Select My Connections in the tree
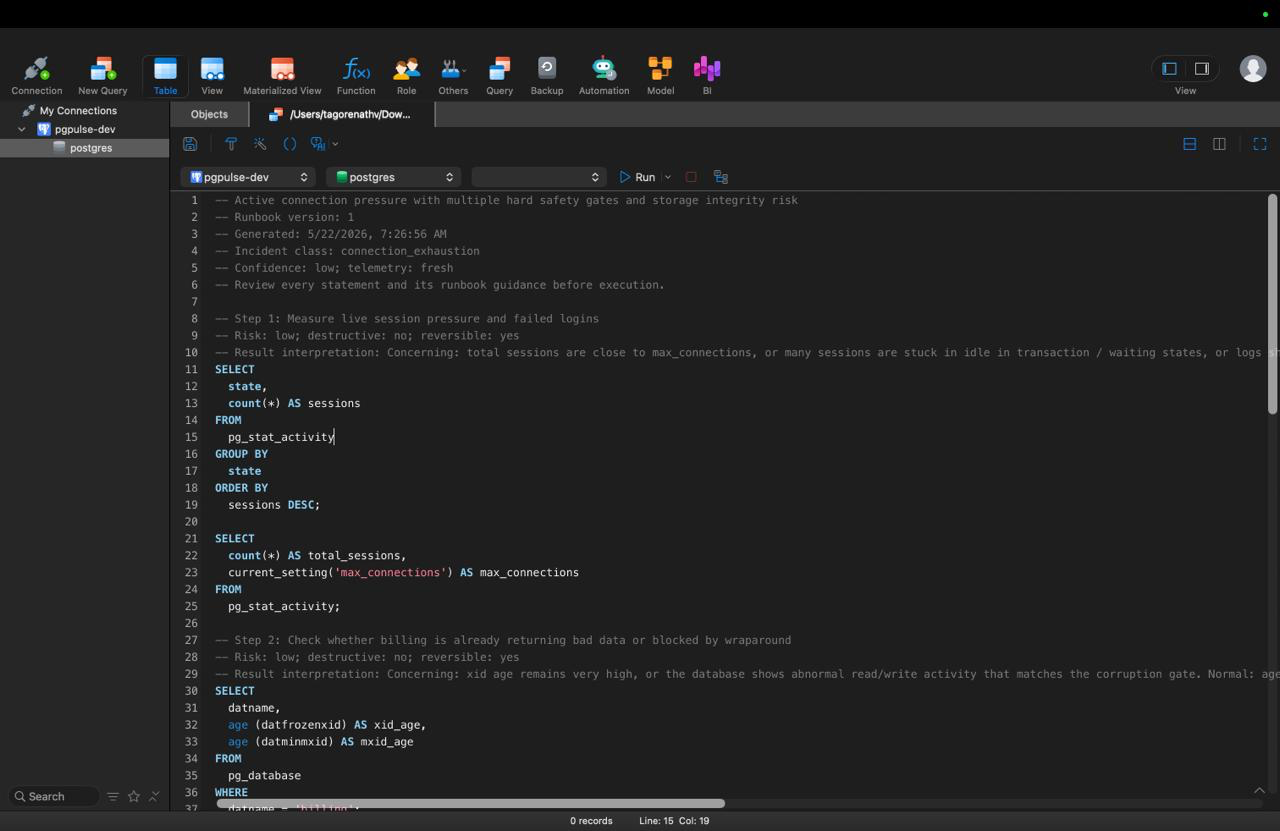This screenshot has width=1280, height=831. click(x=78, y=111)
